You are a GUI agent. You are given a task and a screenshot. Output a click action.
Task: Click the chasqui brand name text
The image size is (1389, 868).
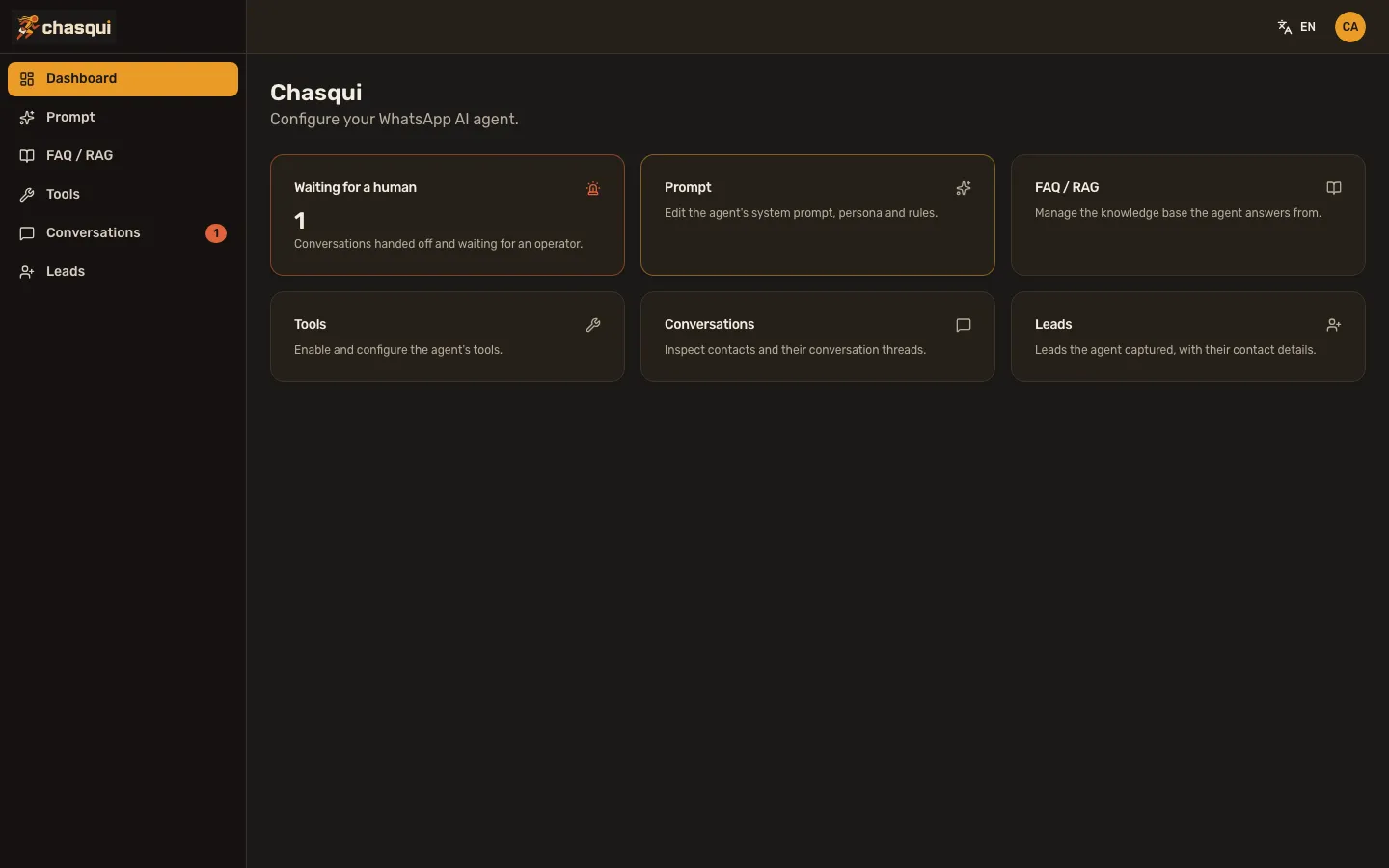[x=77, y=28]
